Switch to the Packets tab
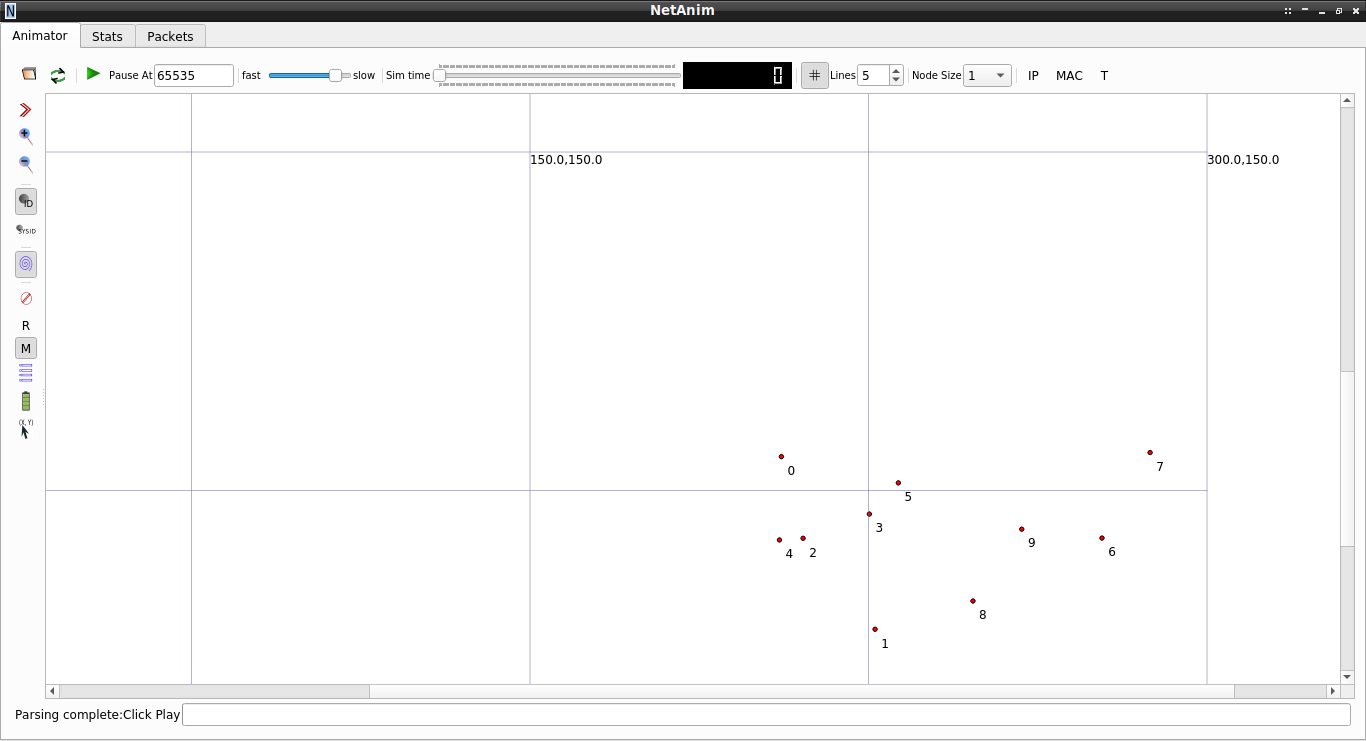Screen dimensions: 1366x741 pyautogui.click(x=169, y=35)
